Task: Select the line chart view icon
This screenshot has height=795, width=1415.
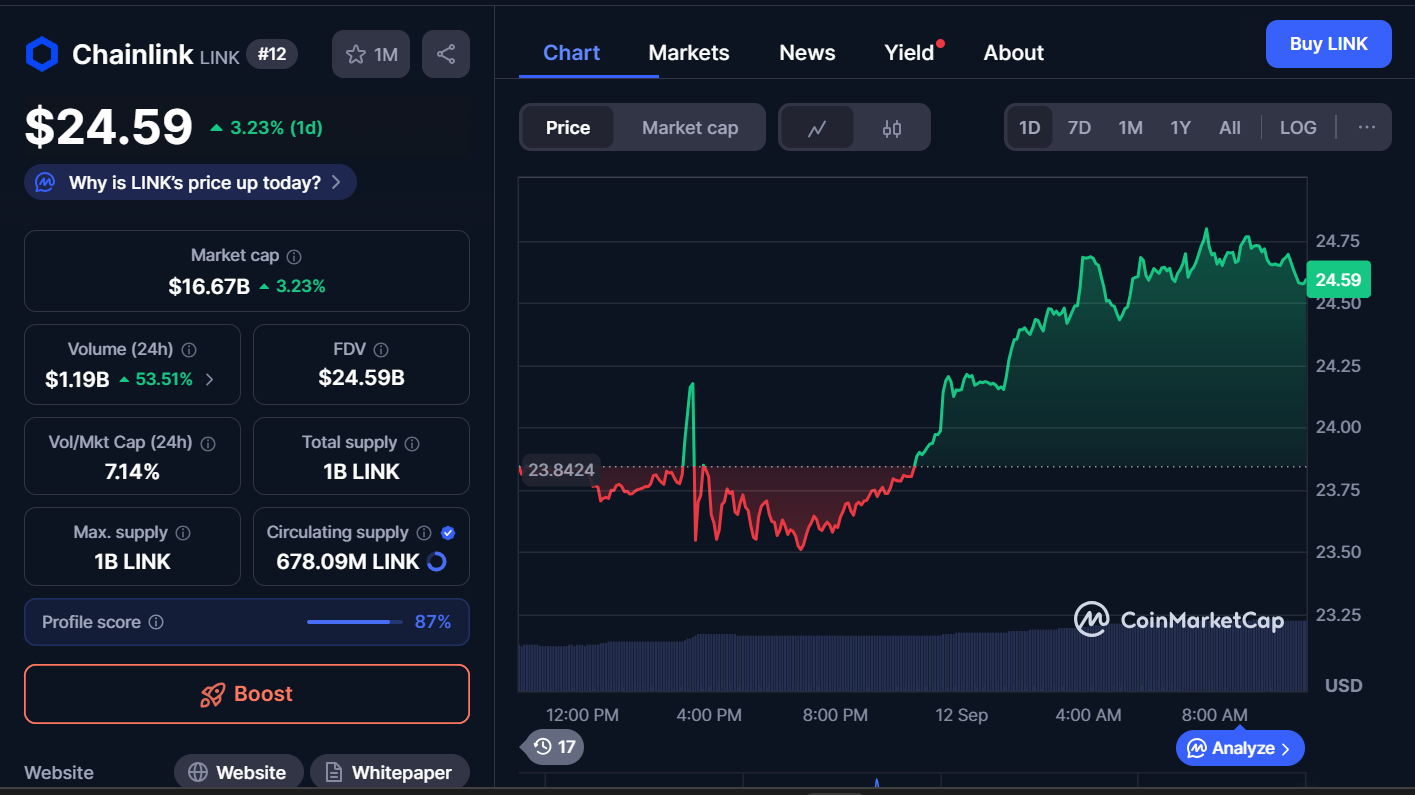Action: pyautogui.click(x=817, y=128)
